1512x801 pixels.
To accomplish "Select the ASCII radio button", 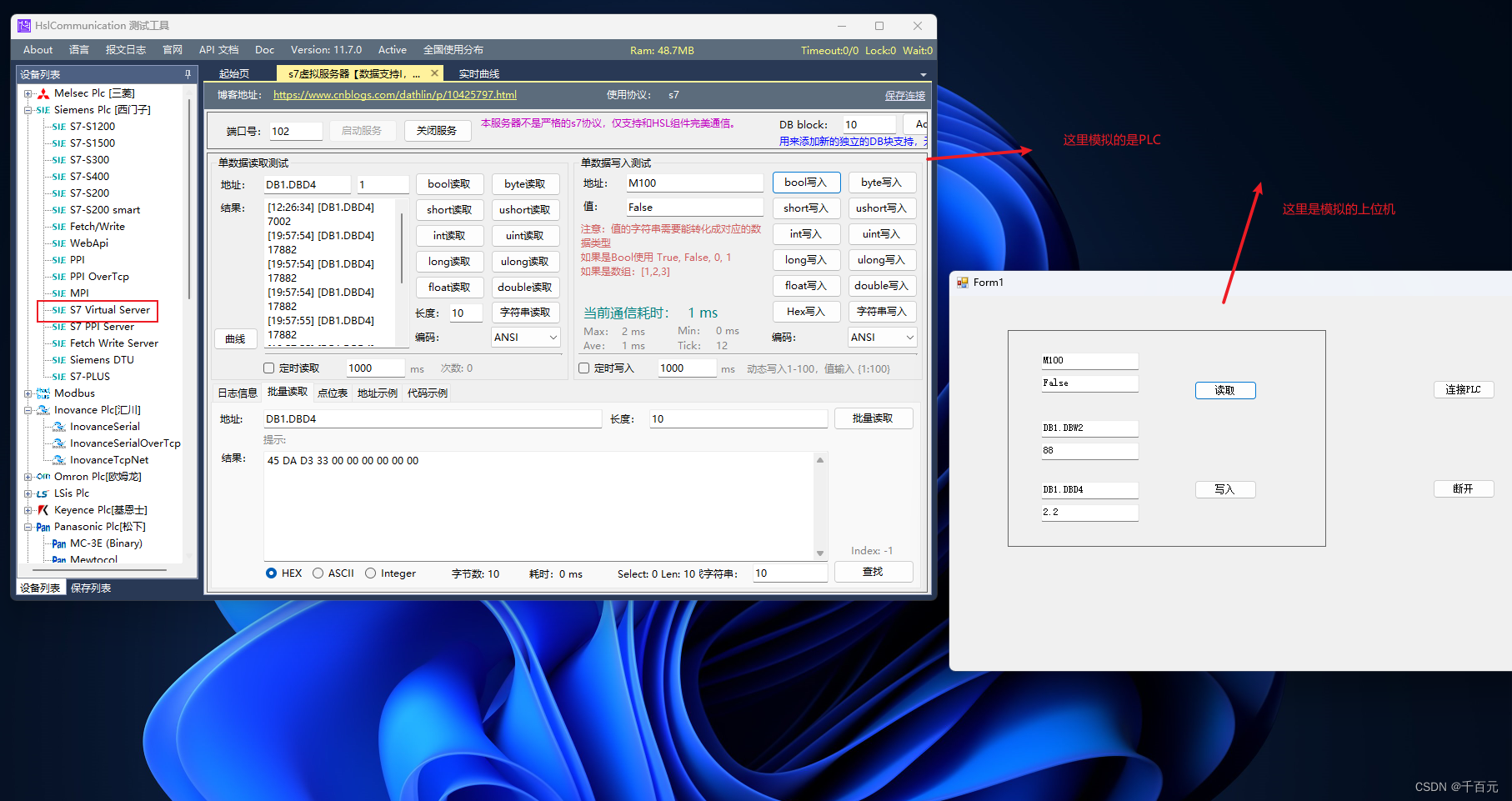I will click(x=318, y=573).
